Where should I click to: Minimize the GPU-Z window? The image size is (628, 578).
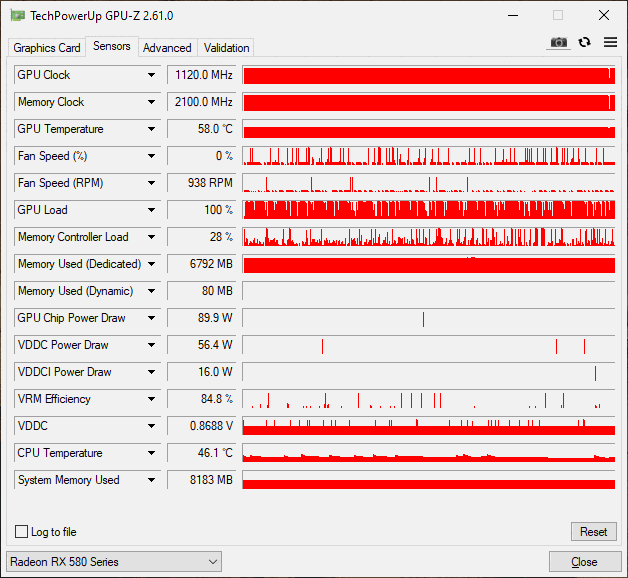(x=513, y=16)
